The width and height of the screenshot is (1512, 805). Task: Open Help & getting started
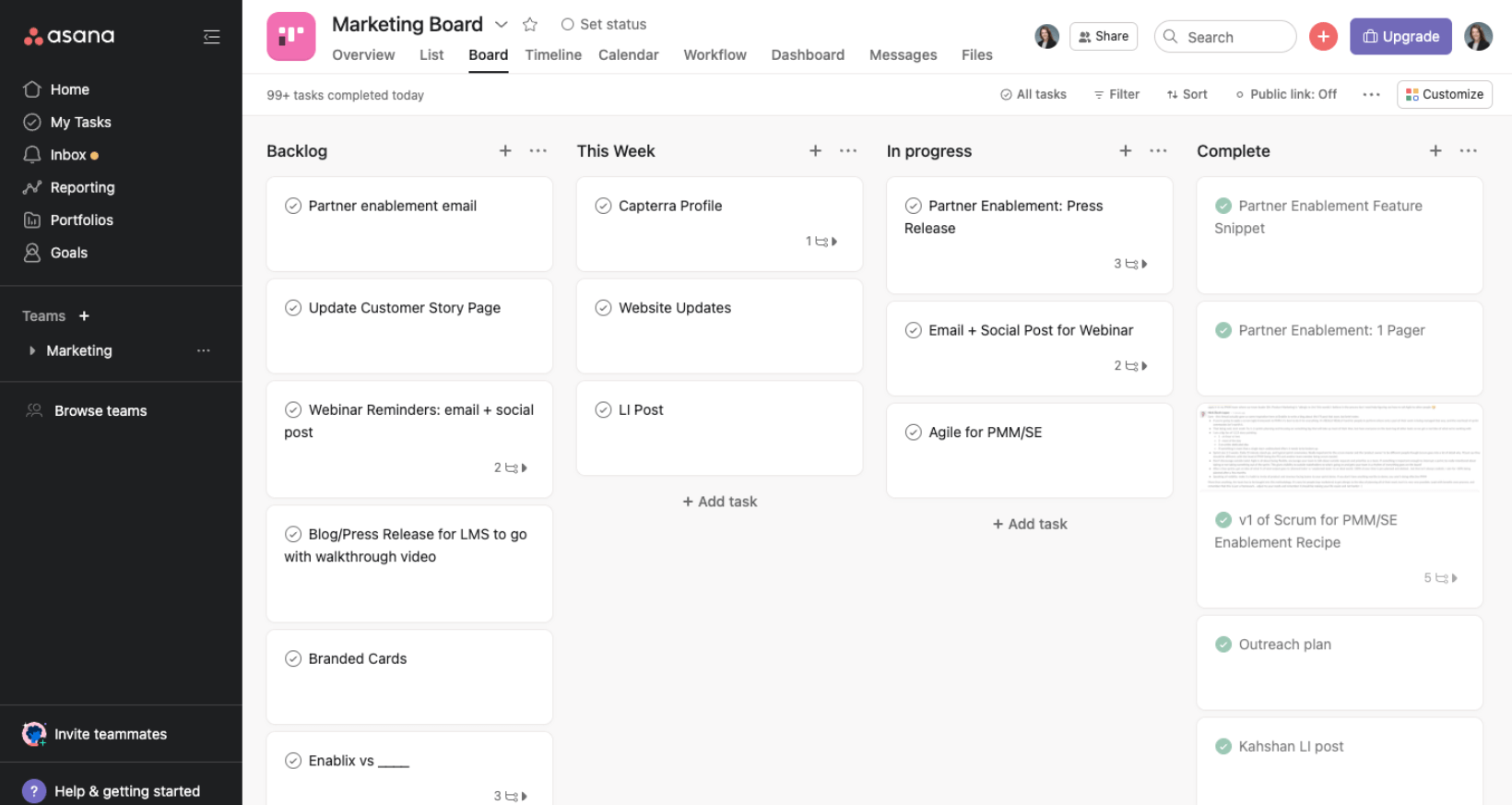coord(111,791)
